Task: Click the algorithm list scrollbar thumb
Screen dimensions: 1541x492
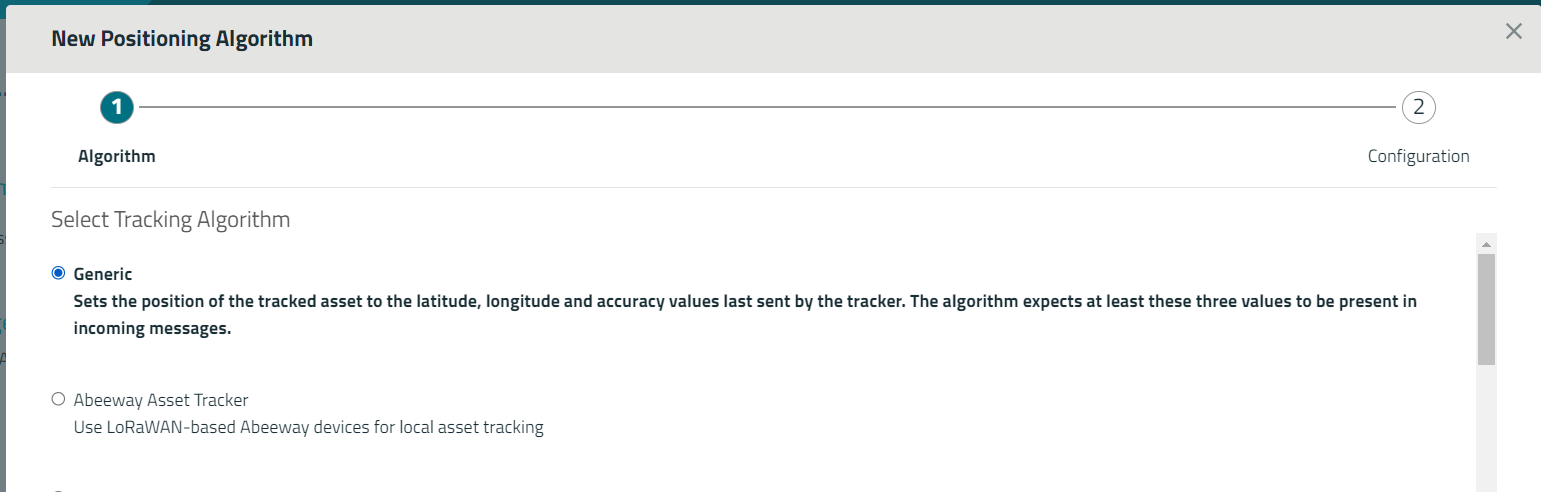Action: 1486,308
